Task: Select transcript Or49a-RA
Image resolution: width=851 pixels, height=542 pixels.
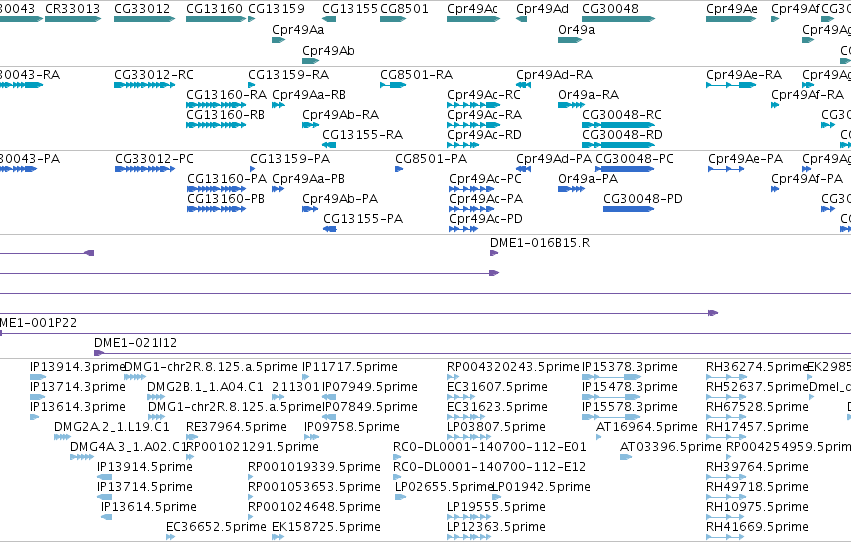Action: tap(571, 105)
